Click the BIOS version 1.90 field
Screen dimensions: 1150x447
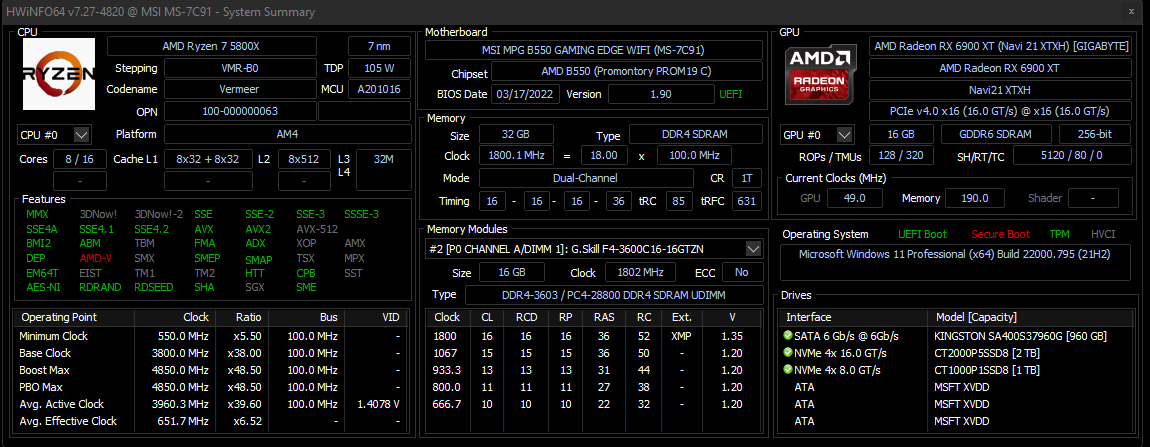pyautogui.click(x=661, y=94)
